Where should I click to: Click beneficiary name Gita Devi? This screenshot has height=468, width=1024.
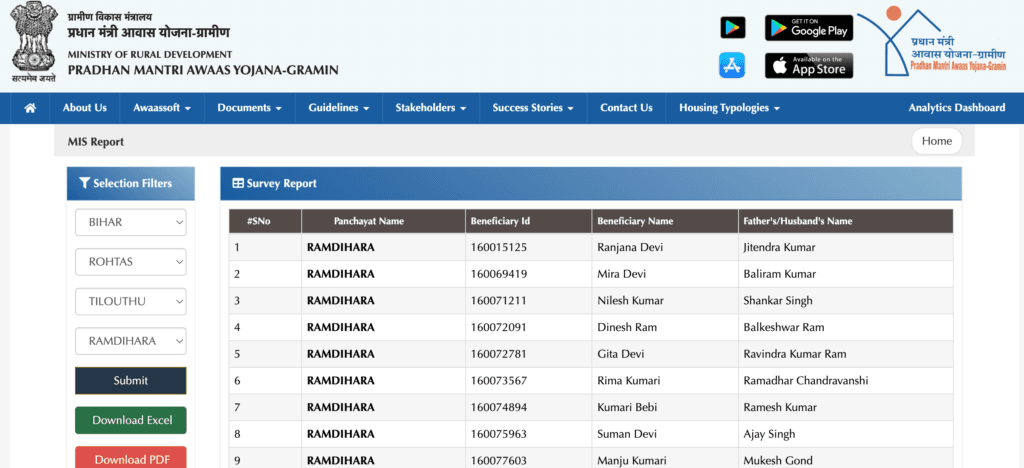[x=620, y=354]
